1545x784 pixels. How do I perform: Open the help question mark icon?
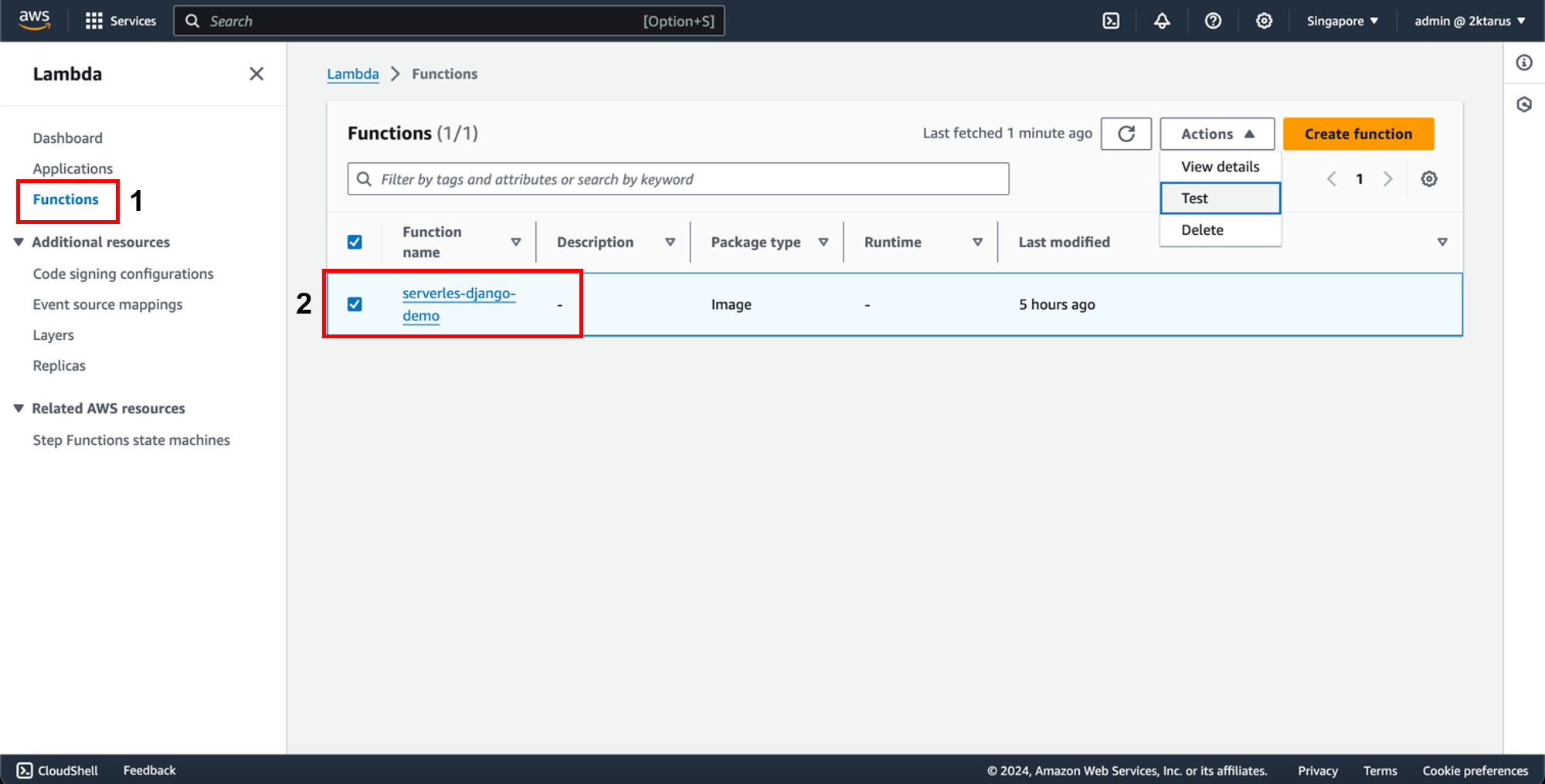1213,21
